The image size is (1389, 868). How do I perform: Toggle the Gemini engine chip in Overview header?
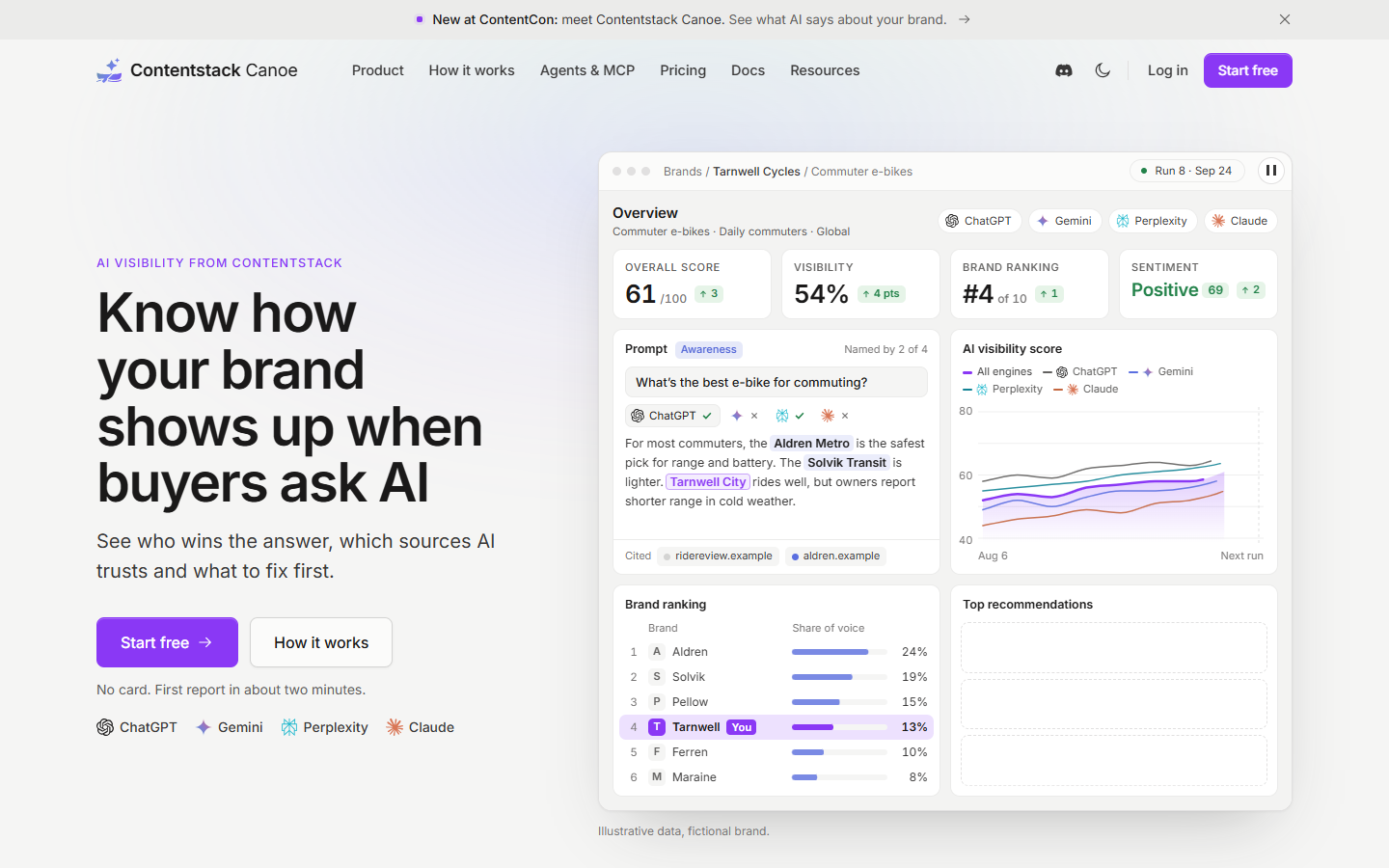pos(1064,221)
